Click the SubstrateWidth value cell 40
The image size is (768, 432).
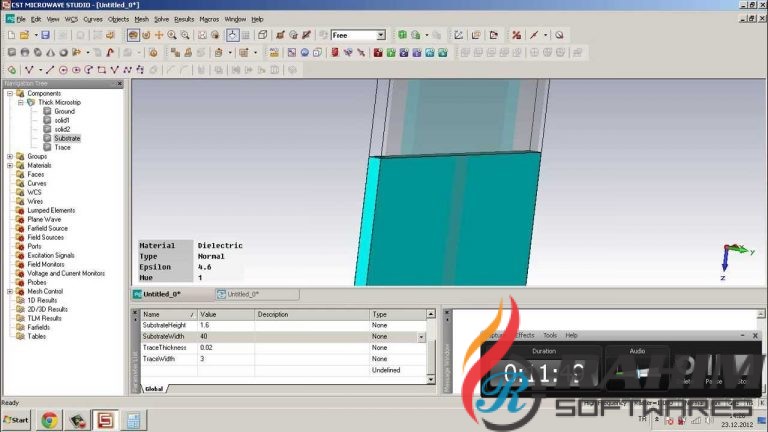226,337
